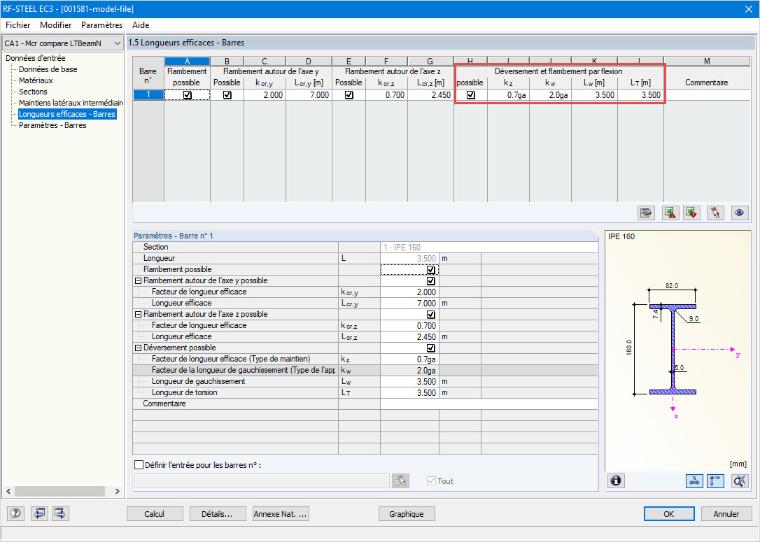
Task: Select 'Matériaux' in the navigation tree
Action: [36, 80]
